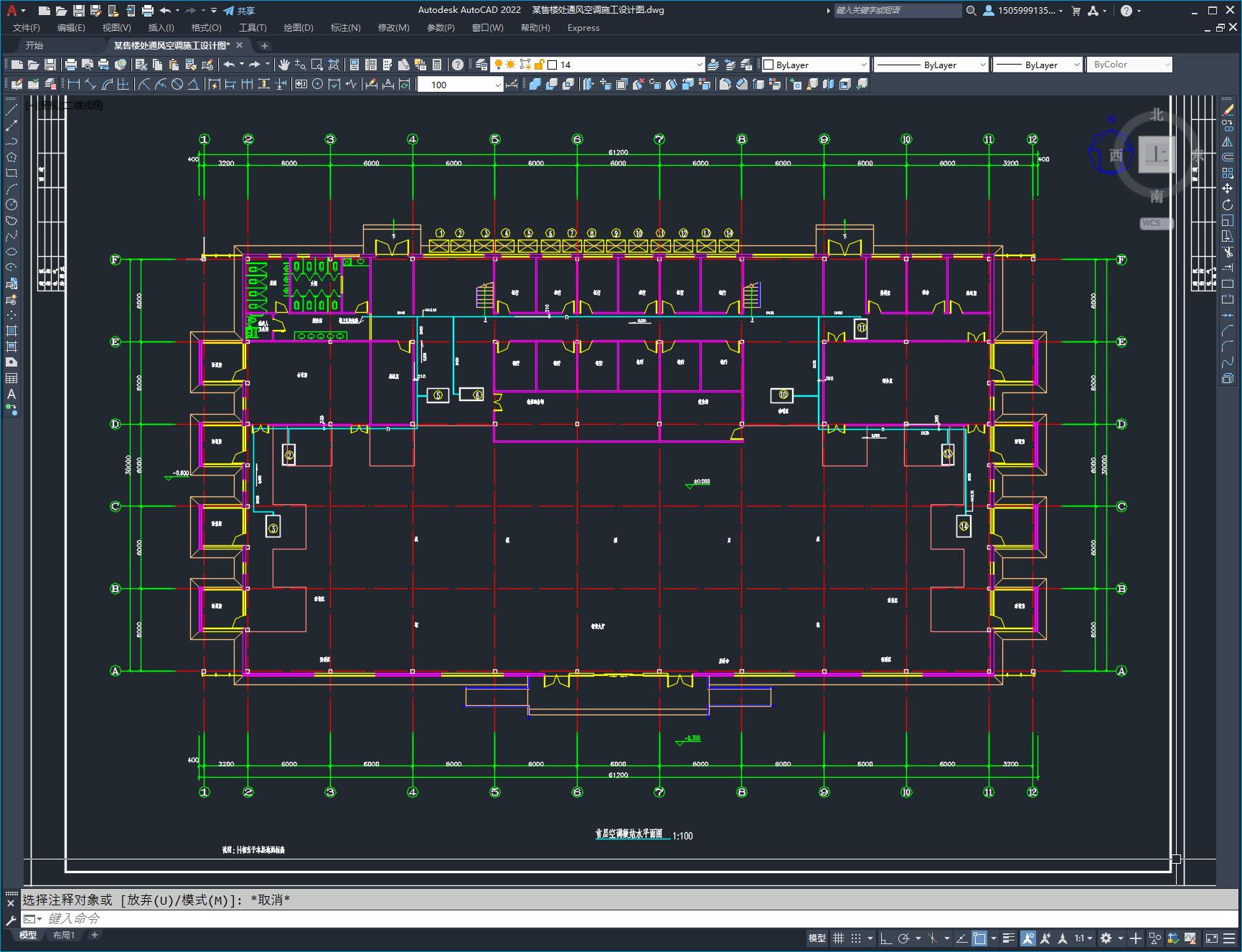This screenshot has width=1242, height=952.
Task: Open the ByLayer linetype dropdown
Action: point(931,65)
